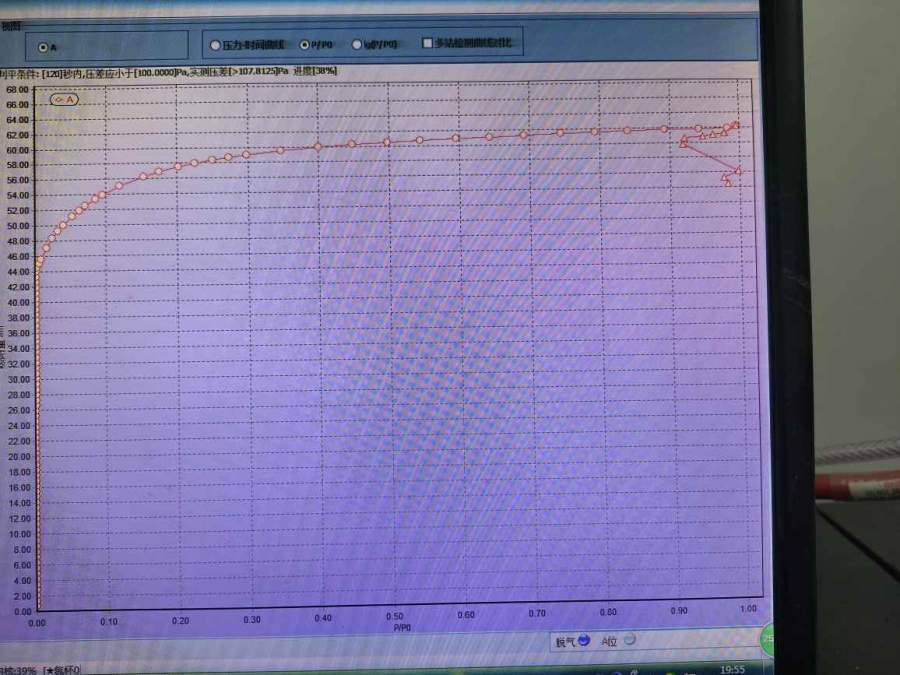Select the lg(P/P0) view radio button
The height and width of the screenshot is (675, 900).
[356, 44]
